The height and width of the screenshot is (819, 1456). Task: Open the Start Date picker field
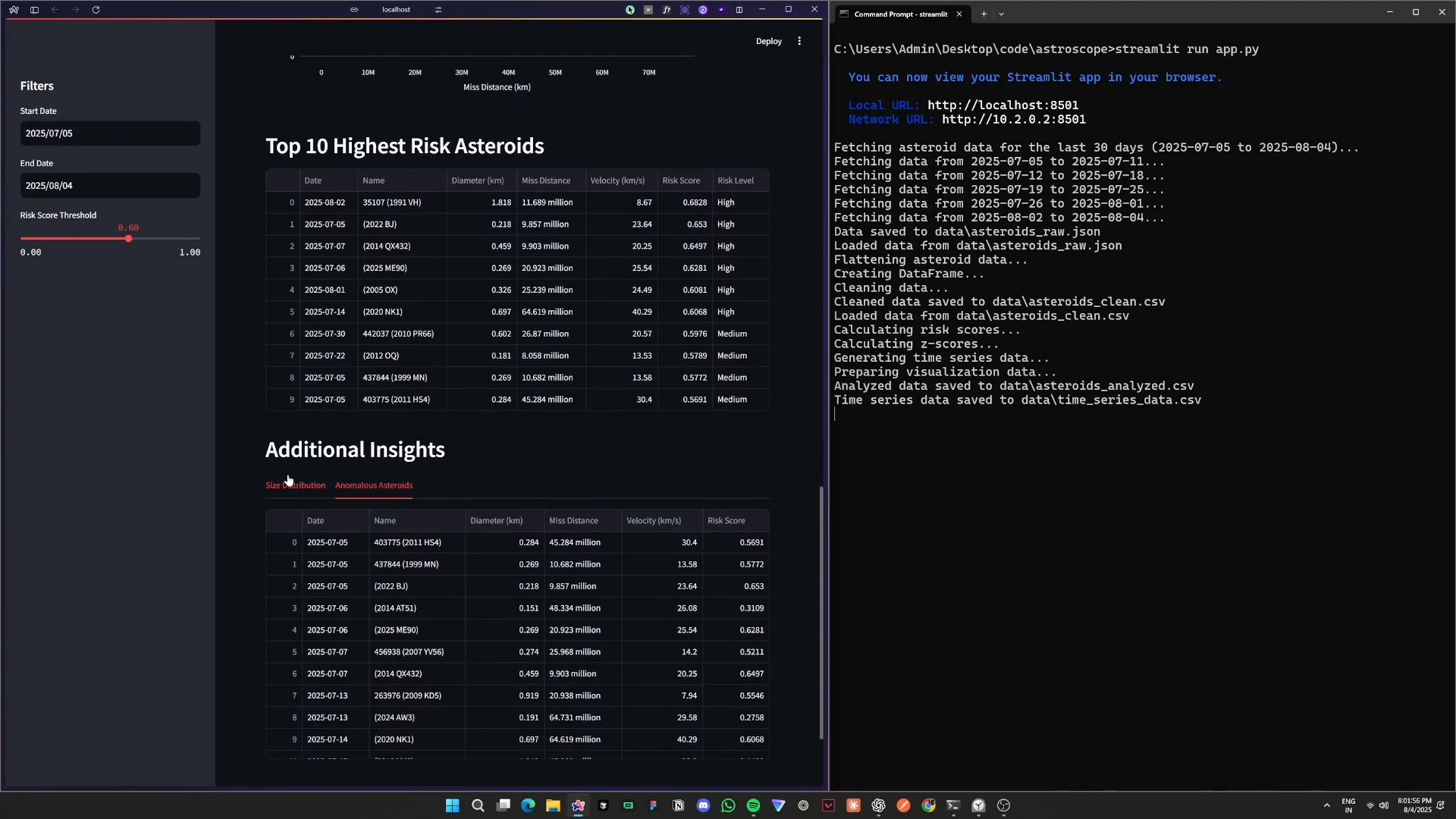point(110,134)
